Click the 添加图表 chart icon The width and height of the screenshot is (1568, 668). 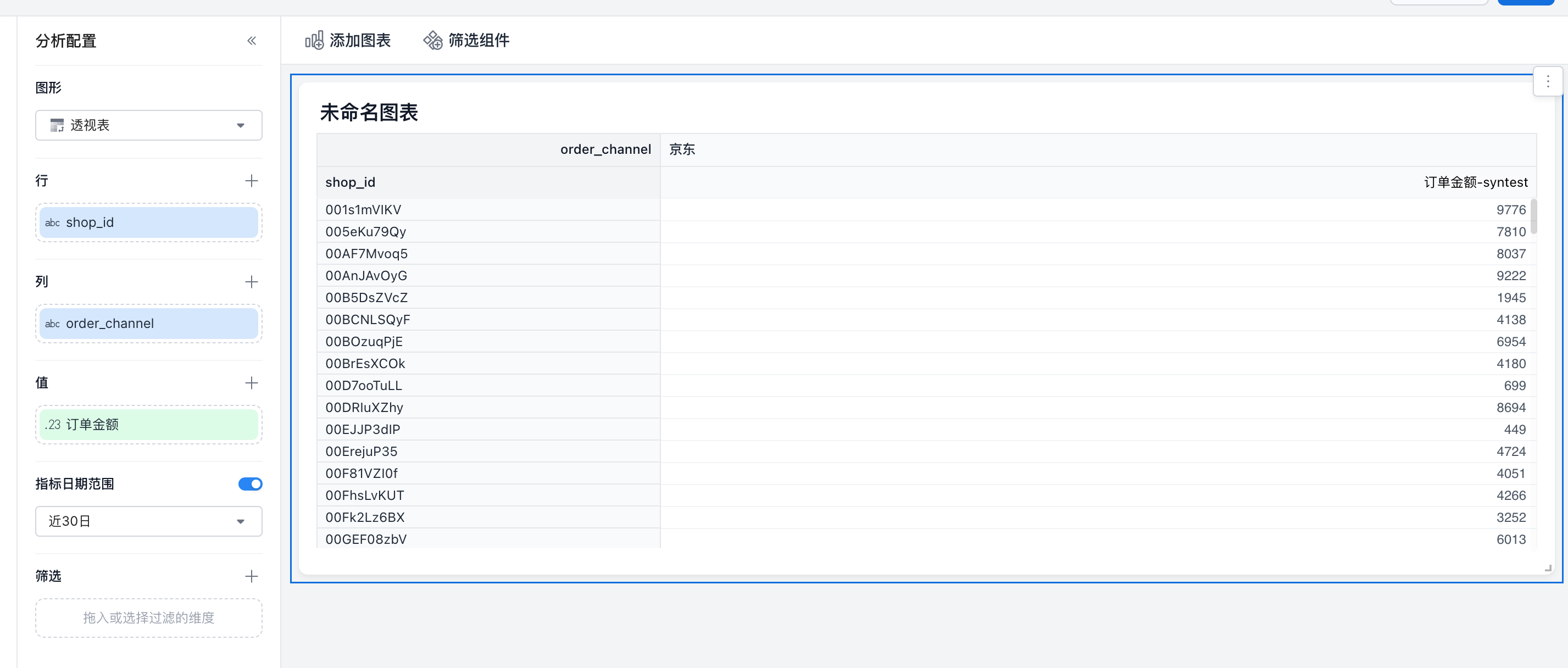[314, 41]
